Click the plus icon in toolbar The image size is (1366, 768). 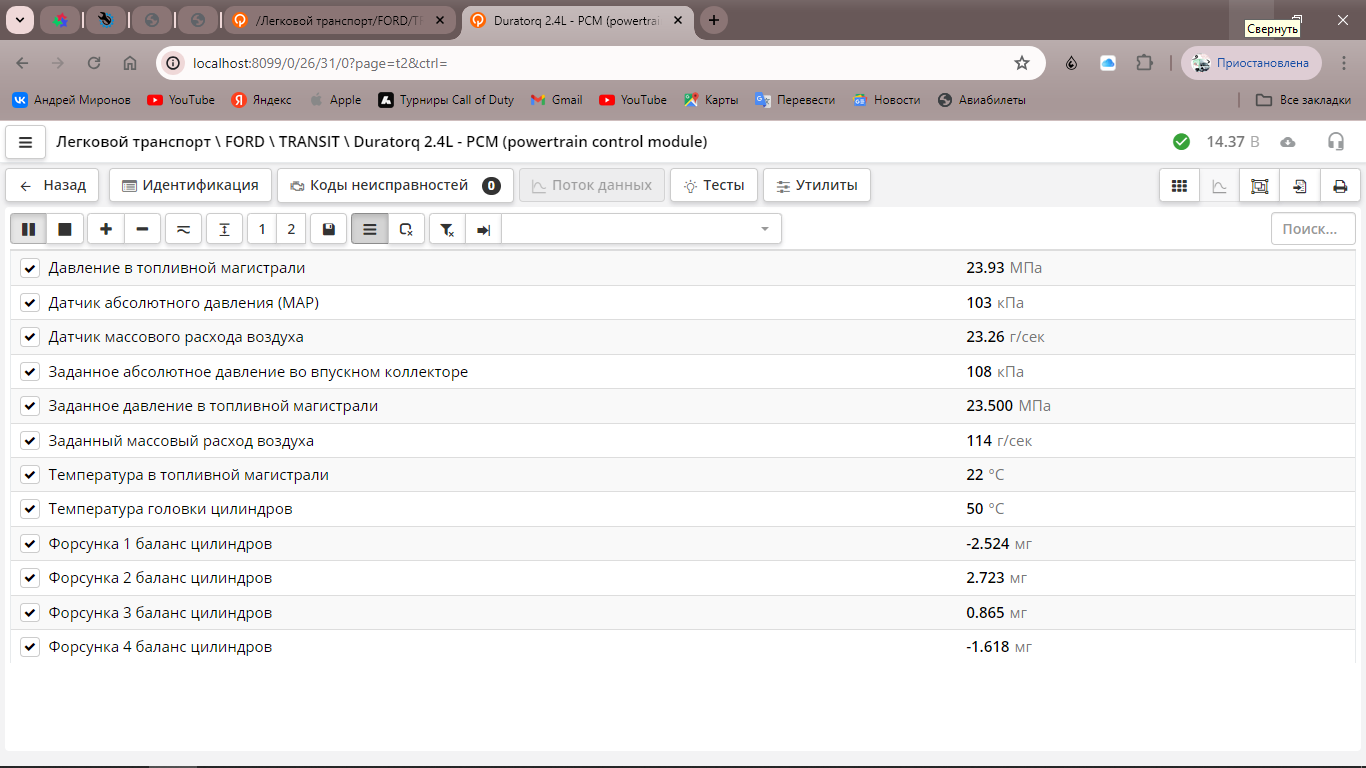click(x=106, y=229)
